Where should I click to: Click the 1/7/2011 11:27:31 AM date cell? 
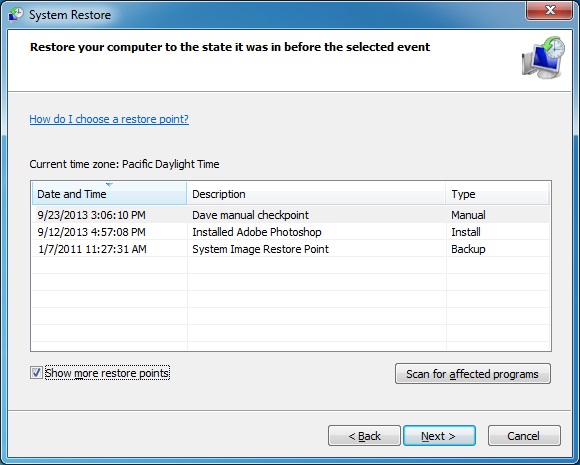[x=92, y=249]
